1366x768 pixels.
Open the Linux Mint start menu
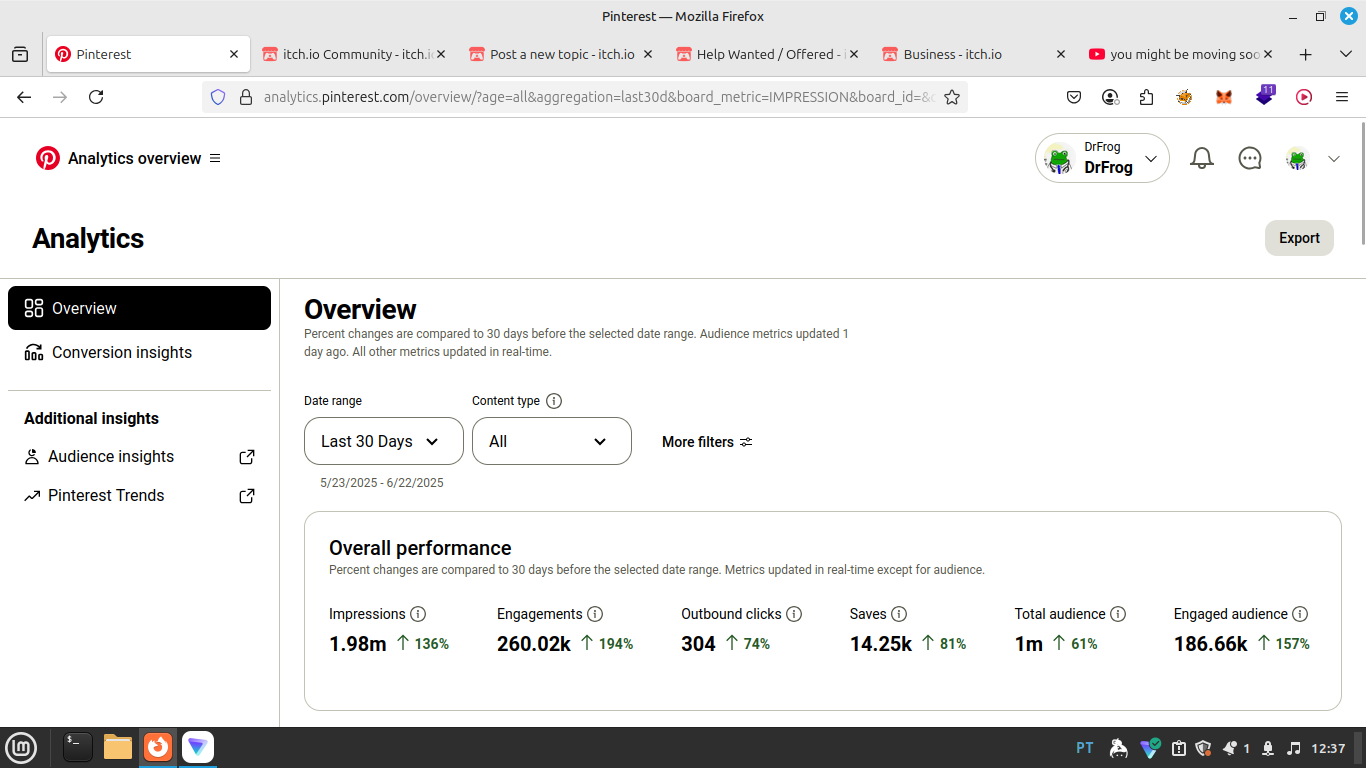[21, 747]
